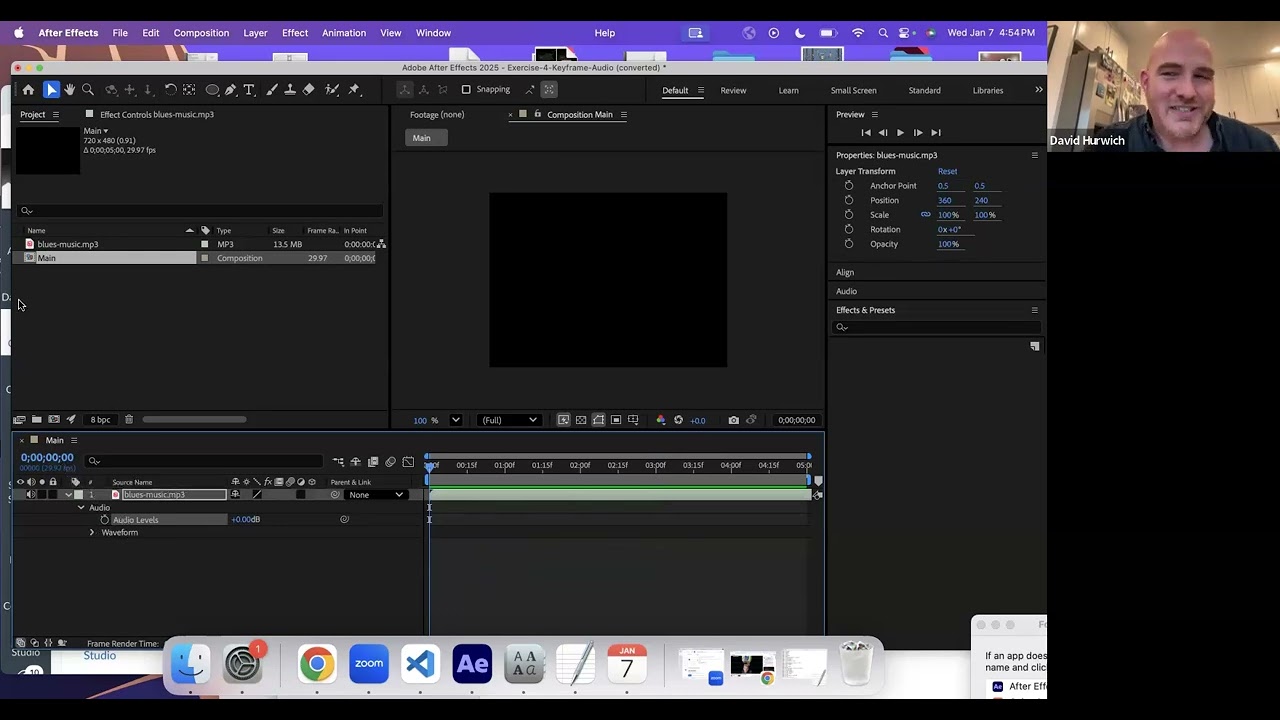Screen dimensions: 1280x720
Task: Reset the Layer Transform properties
Action: 947,171
